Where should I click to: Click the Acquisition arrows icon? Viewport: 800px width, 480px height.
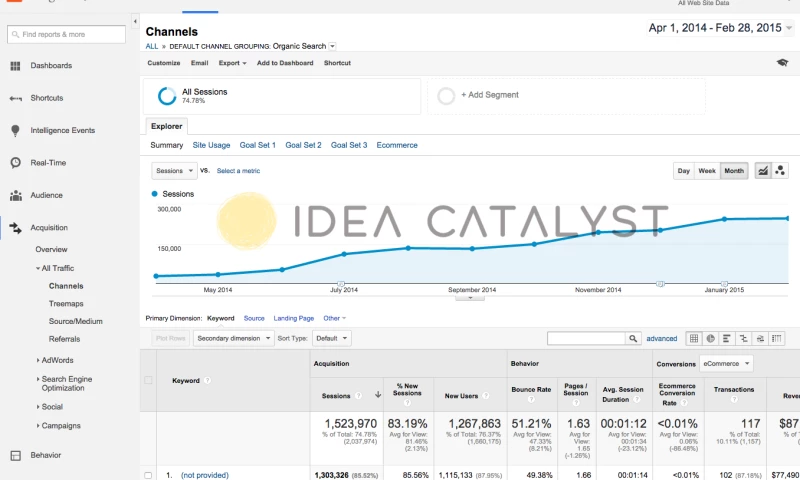coord(15,228)
